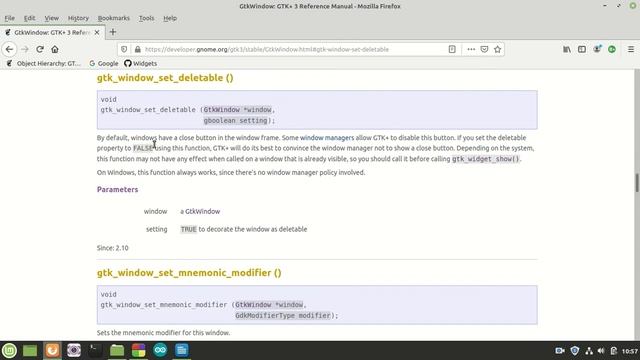This screenshot has height=360, width=640.
Task: Save page to Pocket
Action: tap(484, 49)
